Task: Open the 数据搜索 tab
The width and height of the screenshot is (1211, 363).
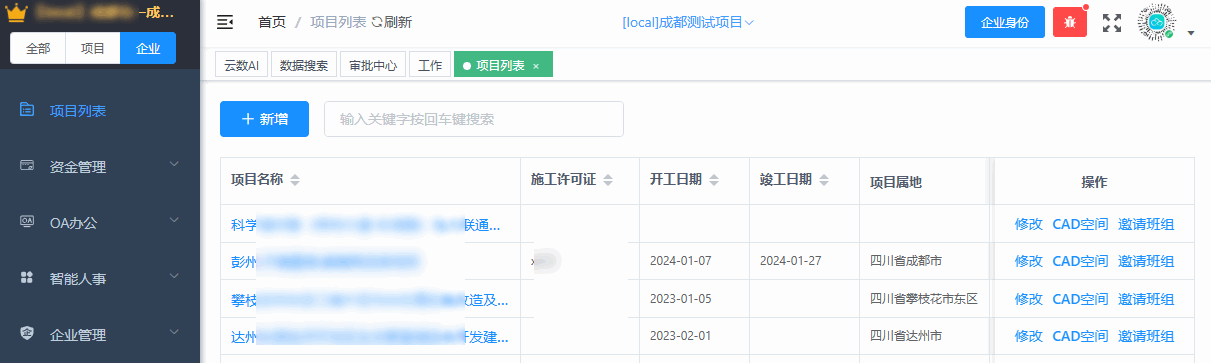Action: (x=304, y=65)
